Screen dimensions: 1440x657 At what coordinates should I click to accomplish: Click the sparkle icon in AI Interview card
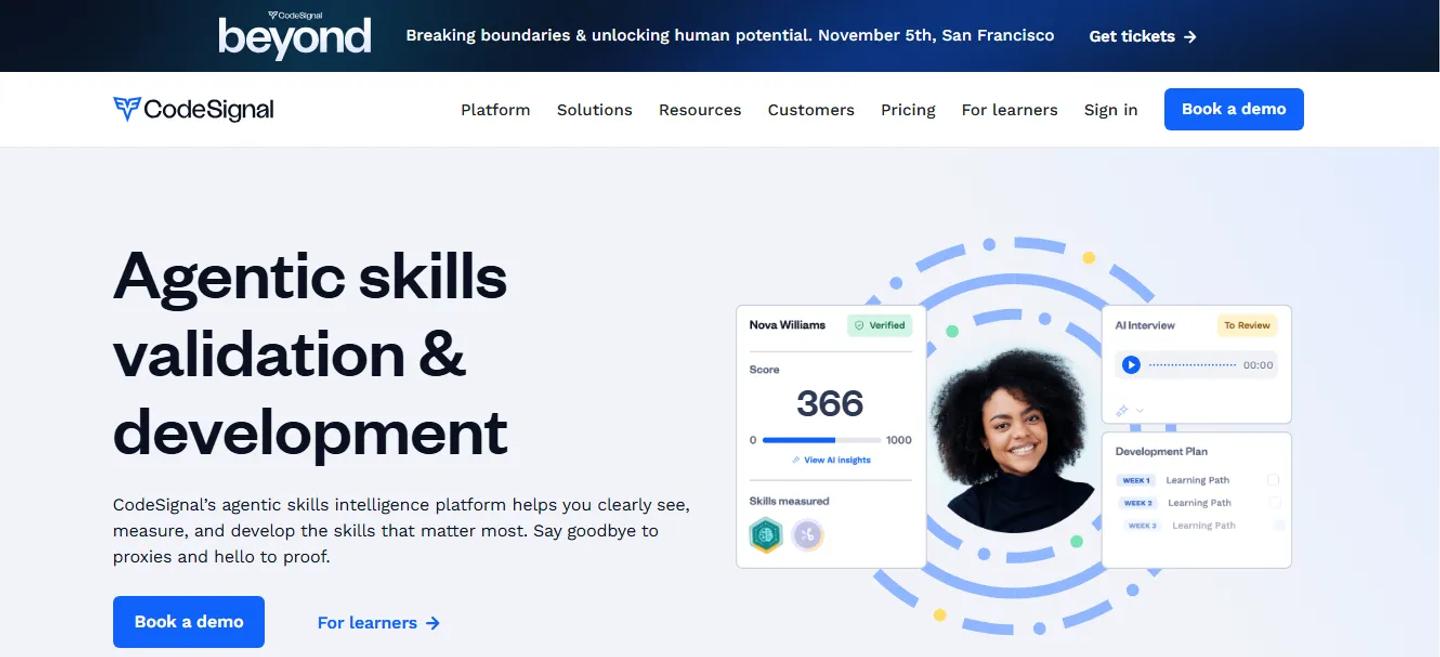(1122, 410)
